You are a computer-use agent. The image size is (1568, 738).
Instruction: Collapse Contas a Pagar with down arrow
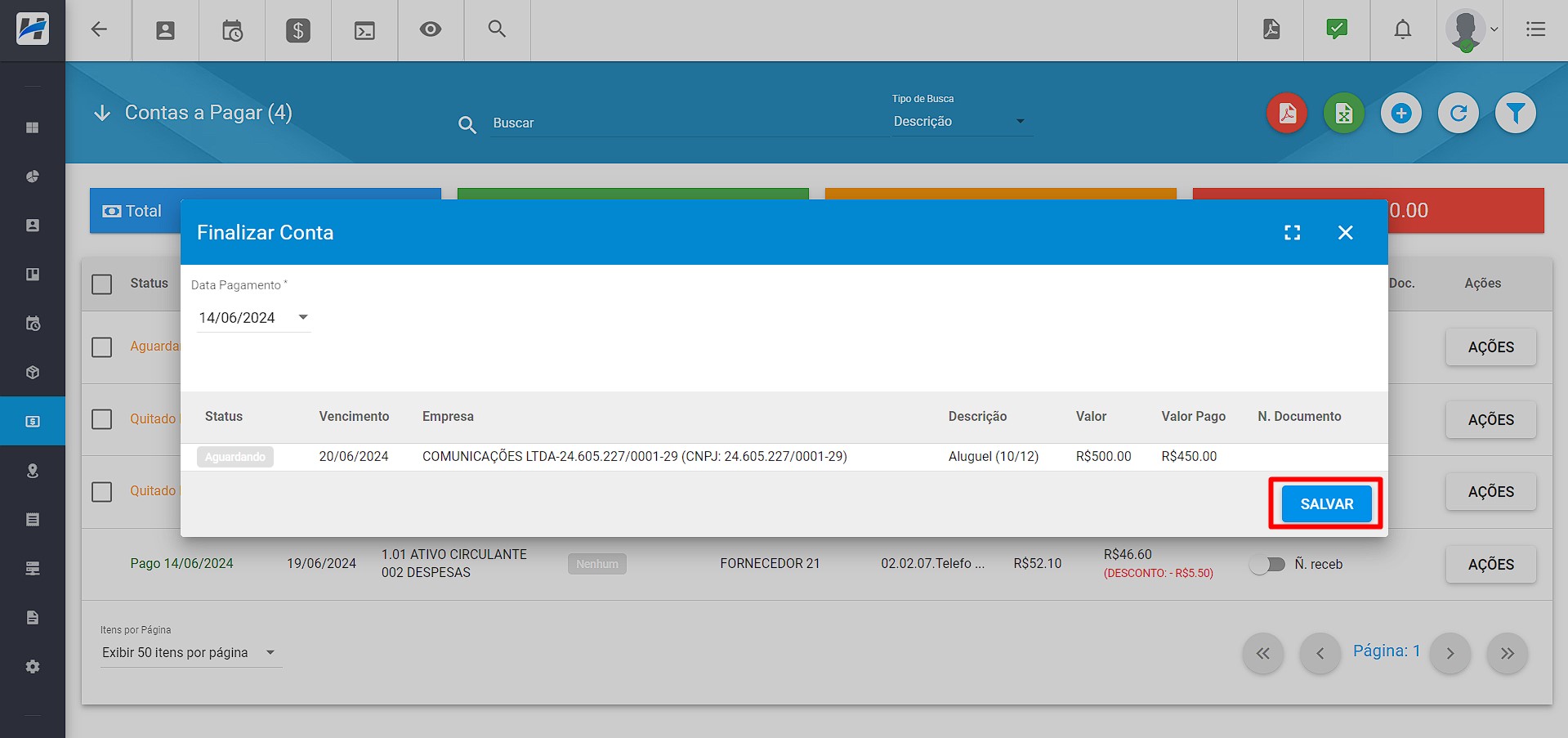coord(102,113)
